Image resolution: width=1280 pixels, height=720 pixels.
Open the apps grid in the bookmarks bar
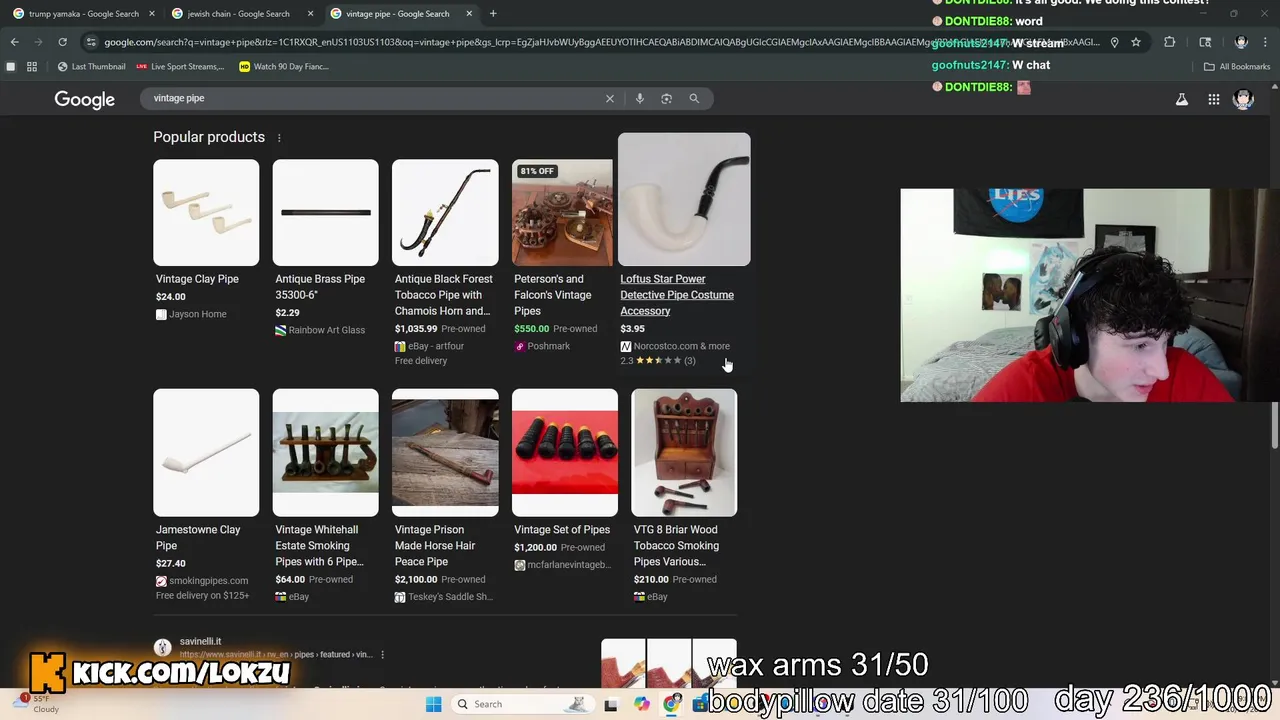(x=32, y=66)
